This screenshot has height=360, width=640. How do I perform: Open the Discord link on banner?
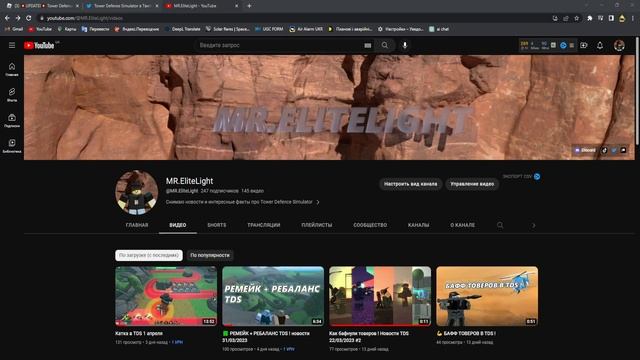(585, 150)
